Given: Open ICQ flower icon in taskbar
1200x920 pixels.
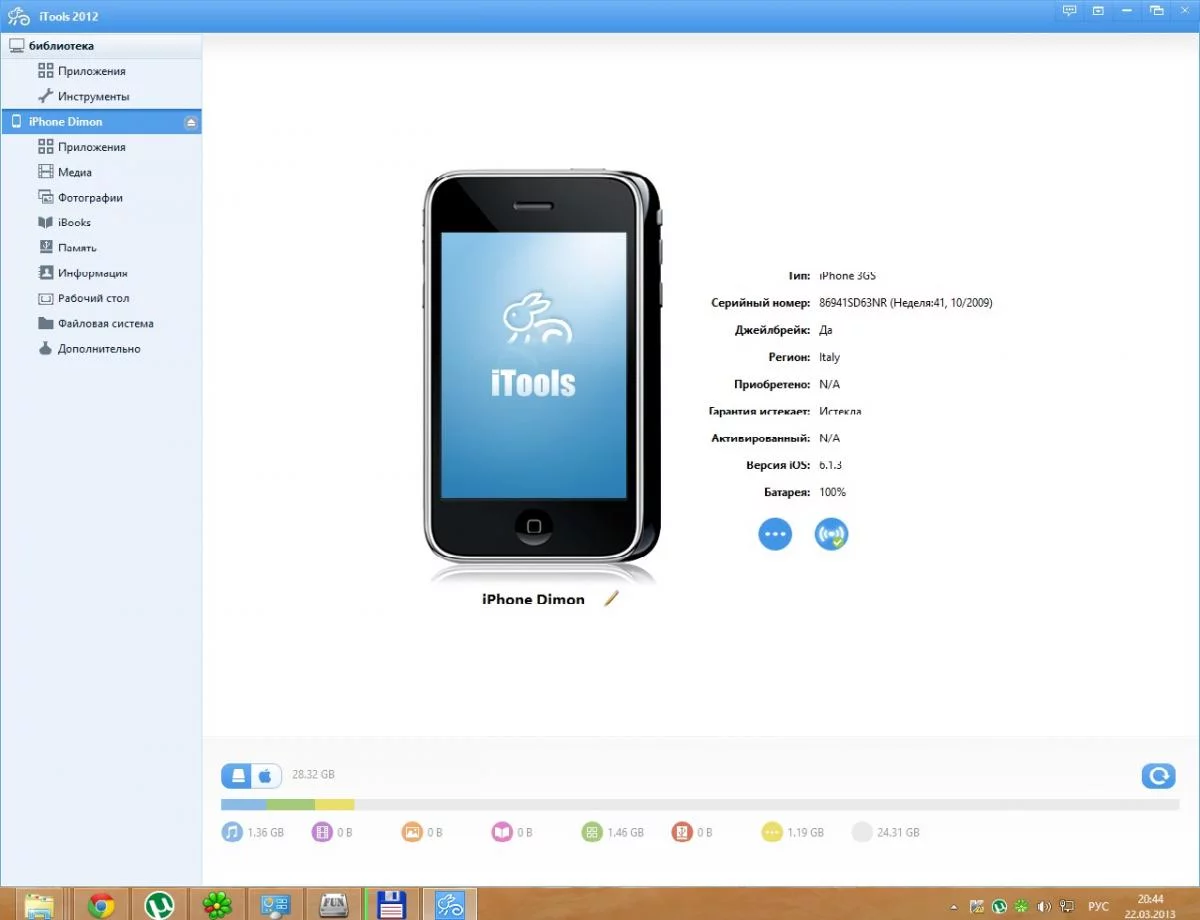Looking at the screenshot, I should 217,906.
